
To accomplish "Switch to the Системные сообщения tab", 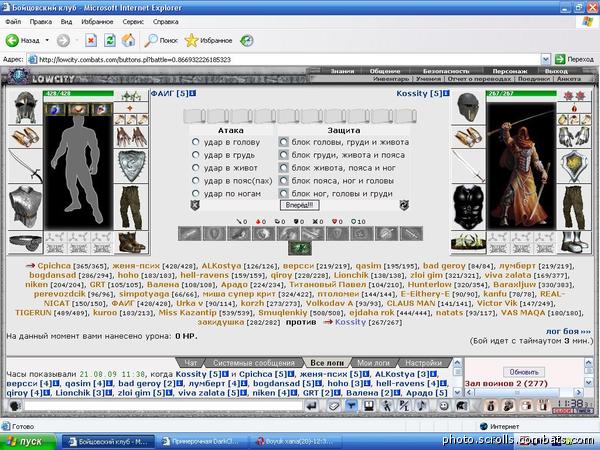I will pyautogui.click(x=254, y=363).
